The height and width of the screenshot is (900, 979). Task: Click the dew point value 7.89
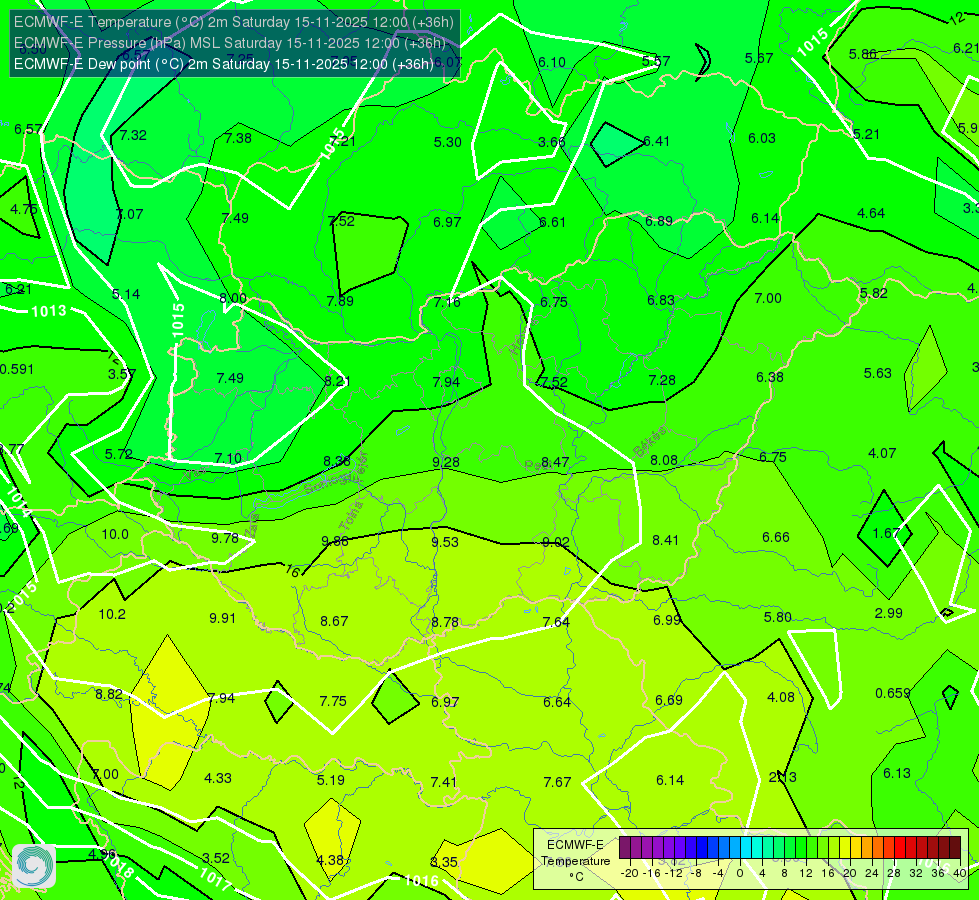click(x=340, y=301)
